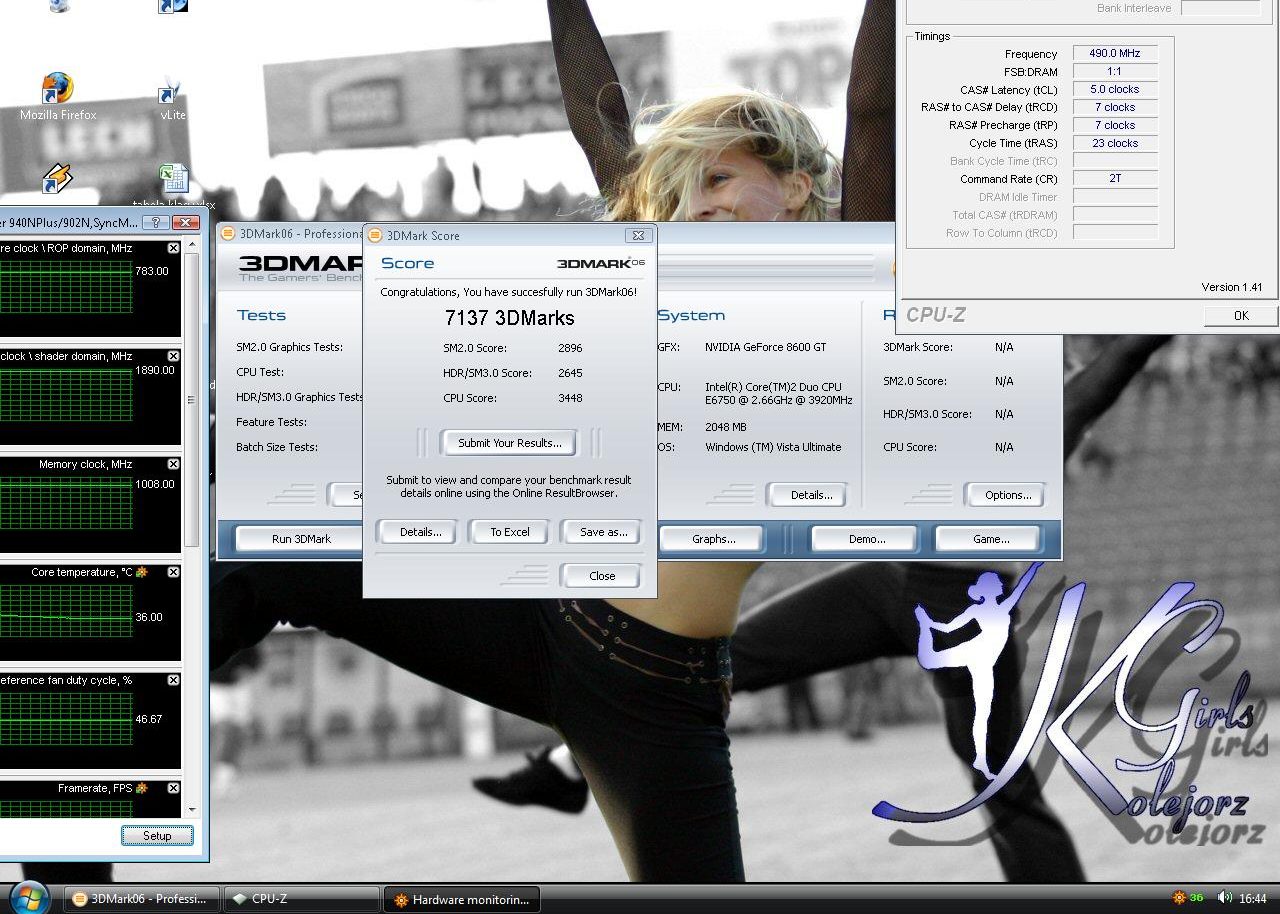Open Graphs button in 3DMark06
Screen dimensions: 1280x914
click(713, 539)
